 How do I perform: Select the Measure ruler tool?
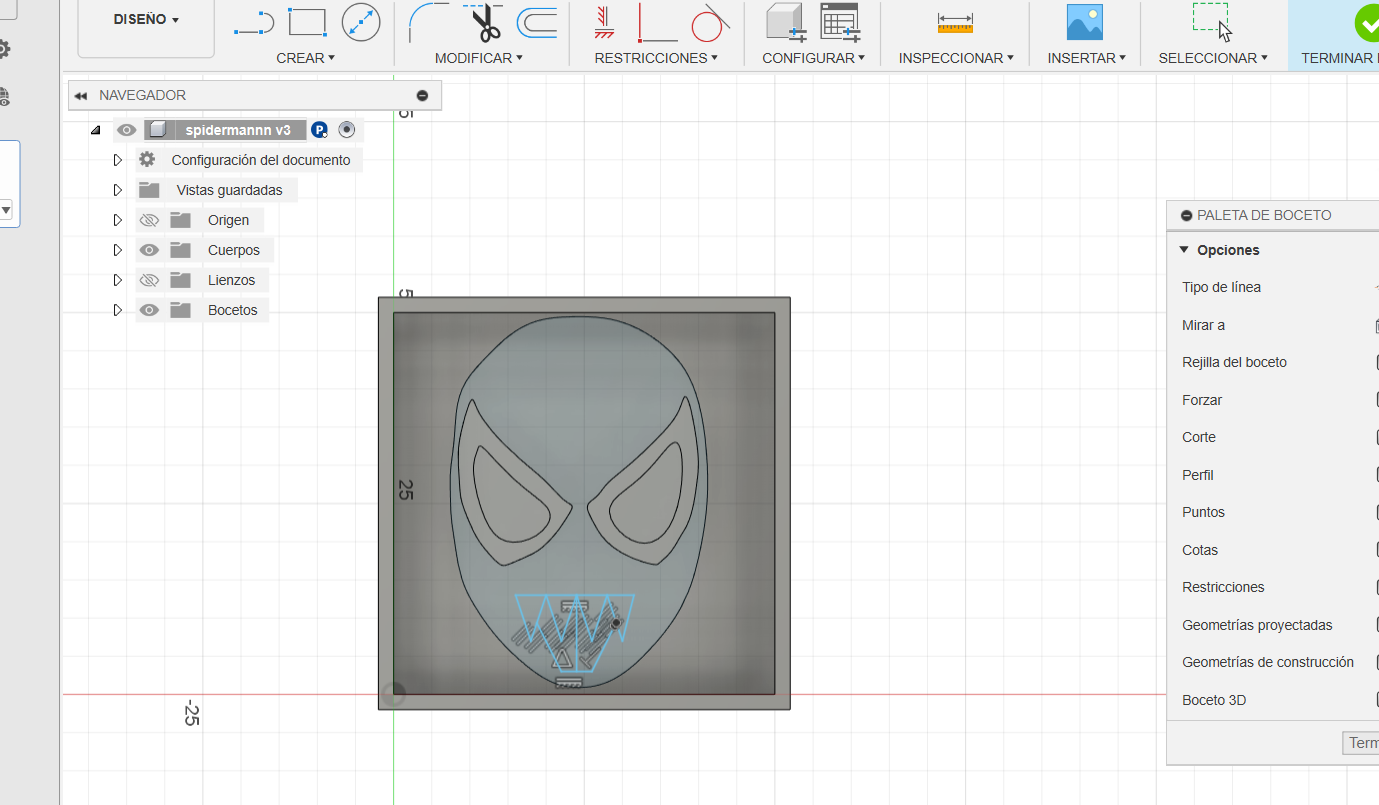pos(955,22)
